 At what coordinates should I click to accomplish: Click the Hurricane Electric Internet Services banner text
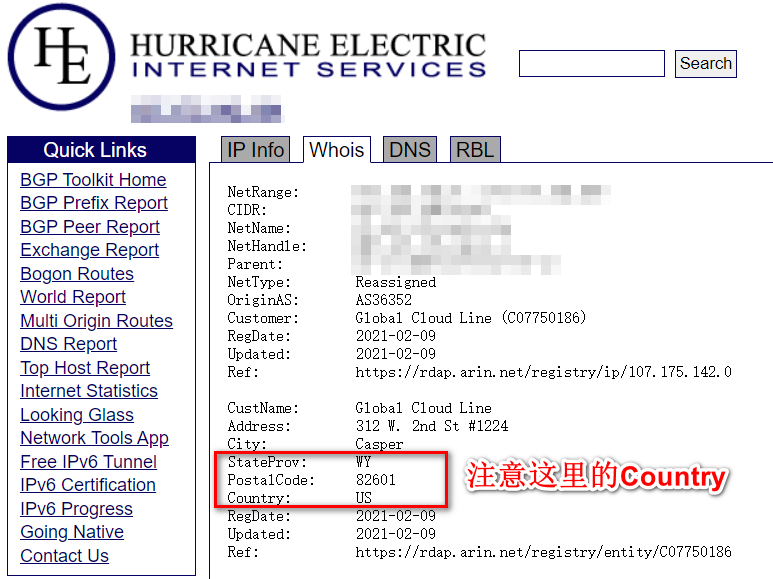[x=309, y=55]
